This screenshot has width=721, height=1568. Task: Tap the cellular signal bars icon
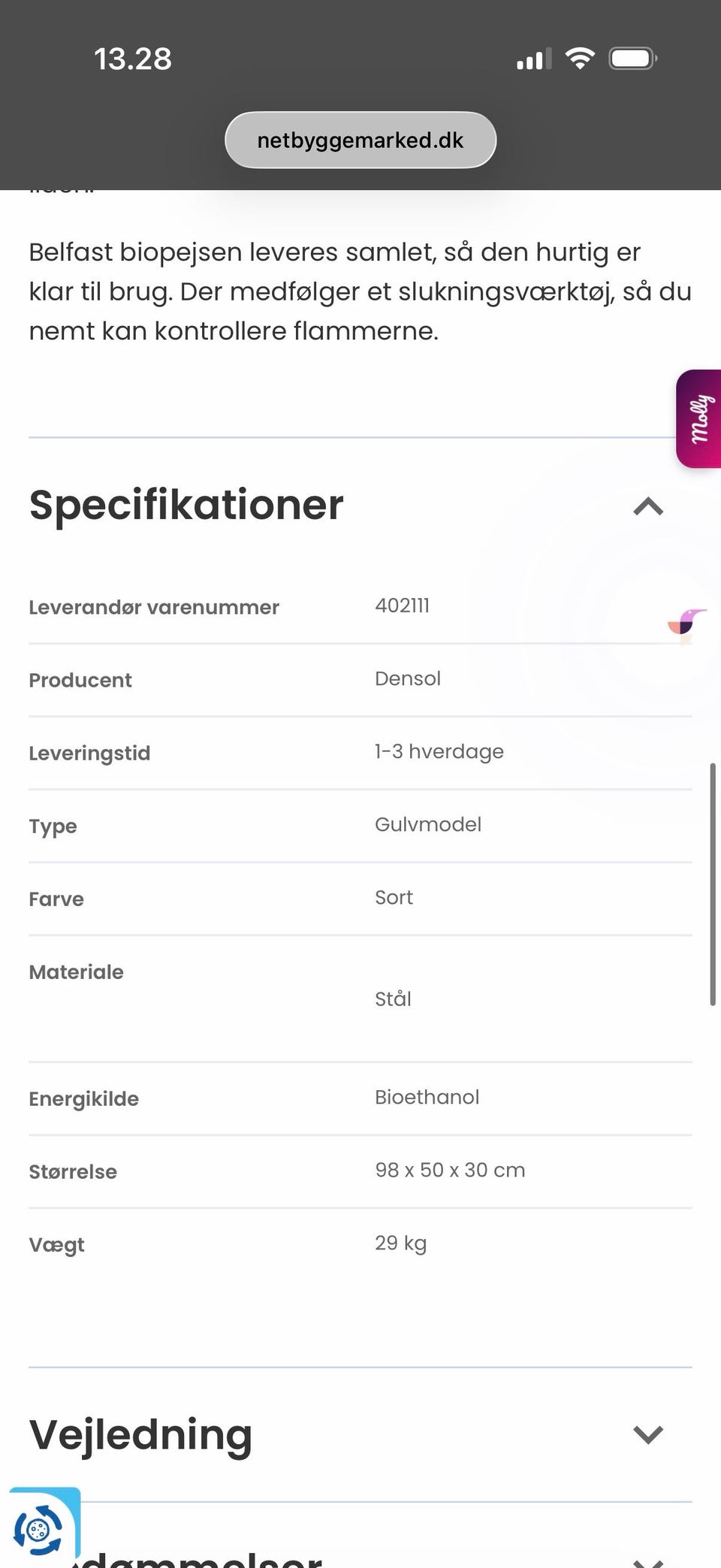point(534,59)
